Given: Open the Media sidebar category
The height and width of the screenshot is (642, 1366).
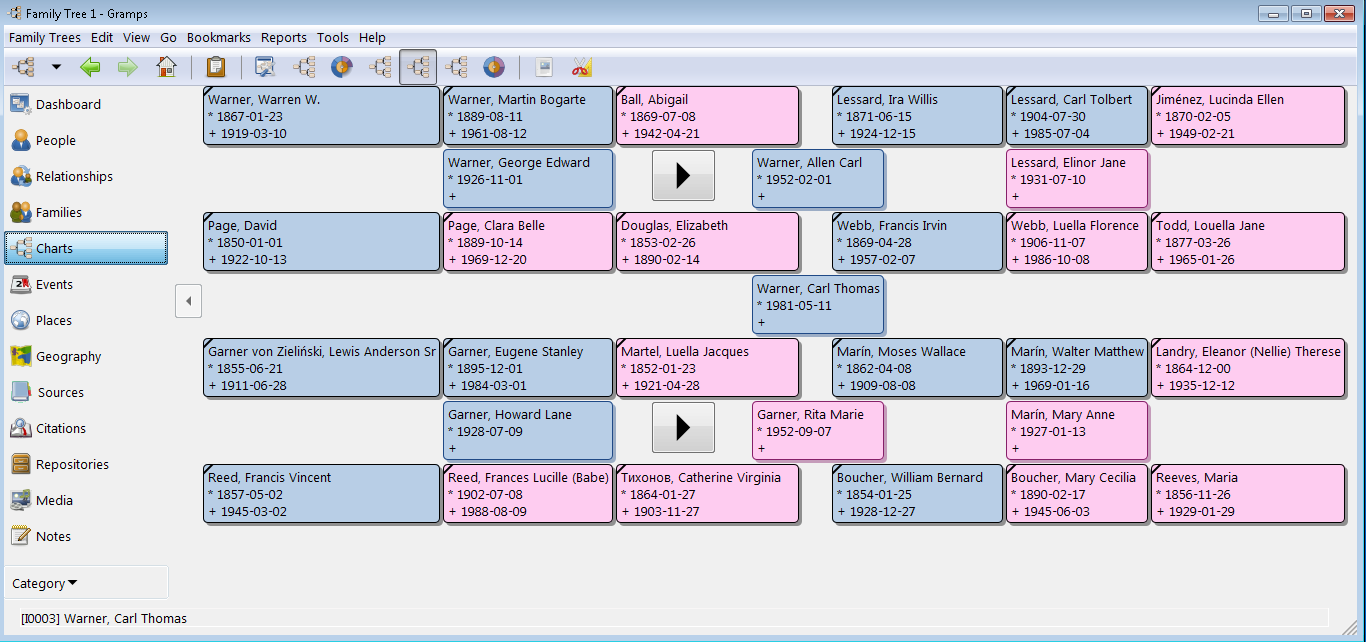Looking at the screenshot, I should pos(86,500).
